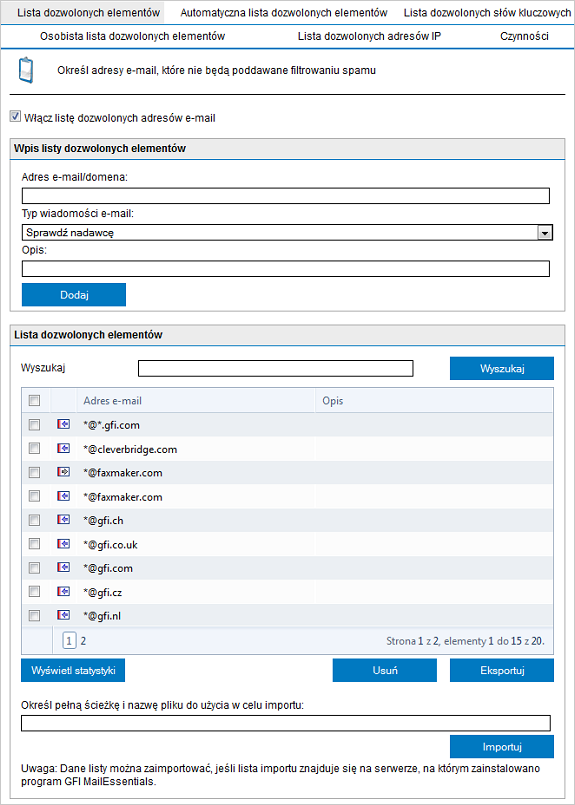Click the 'Eksportuj' button
Screen dimensions: 575x805
(502, 670)
